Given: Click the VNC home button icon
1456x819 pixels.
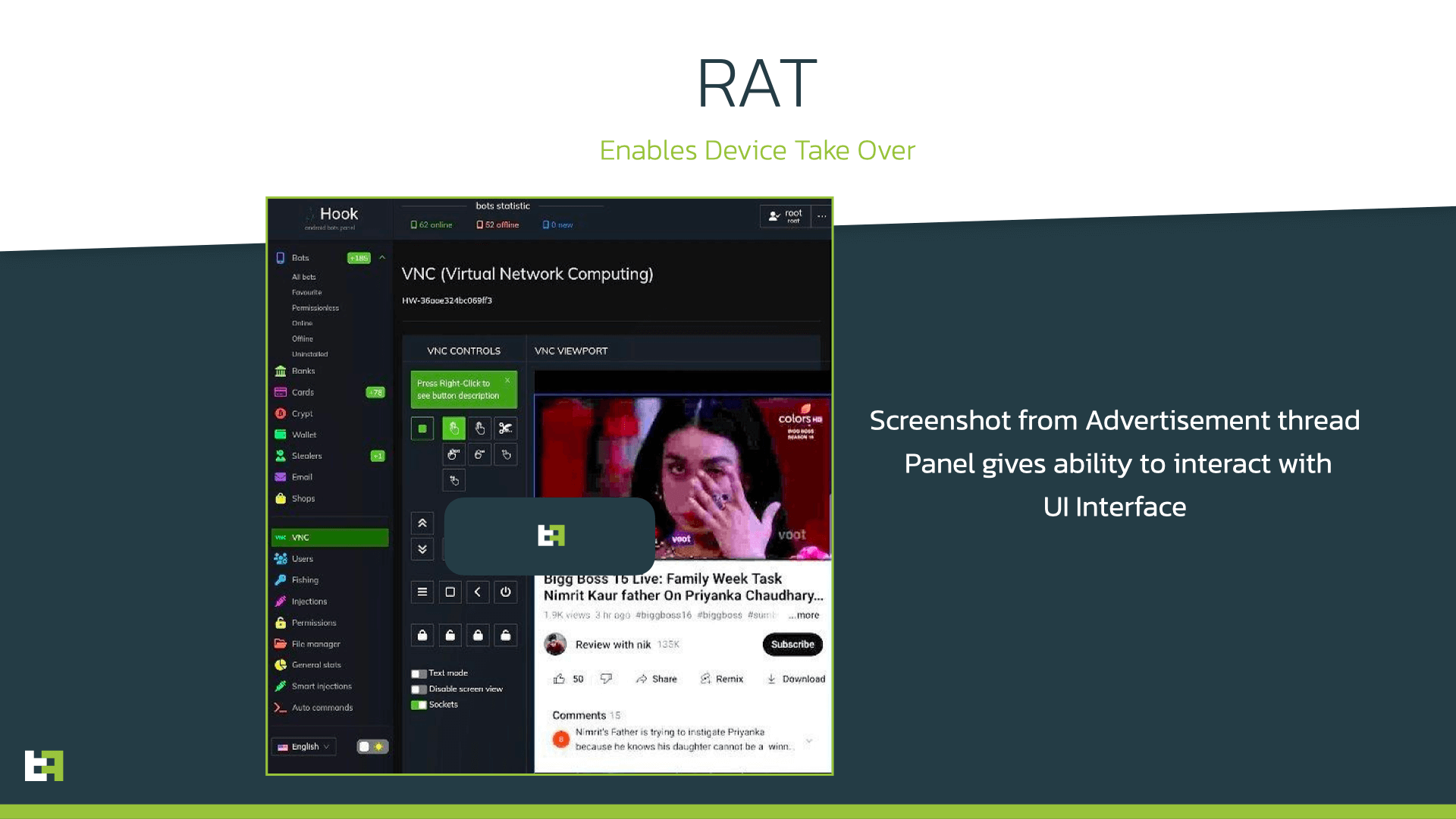Looking at the screenshot, I should tap(450, 592).
